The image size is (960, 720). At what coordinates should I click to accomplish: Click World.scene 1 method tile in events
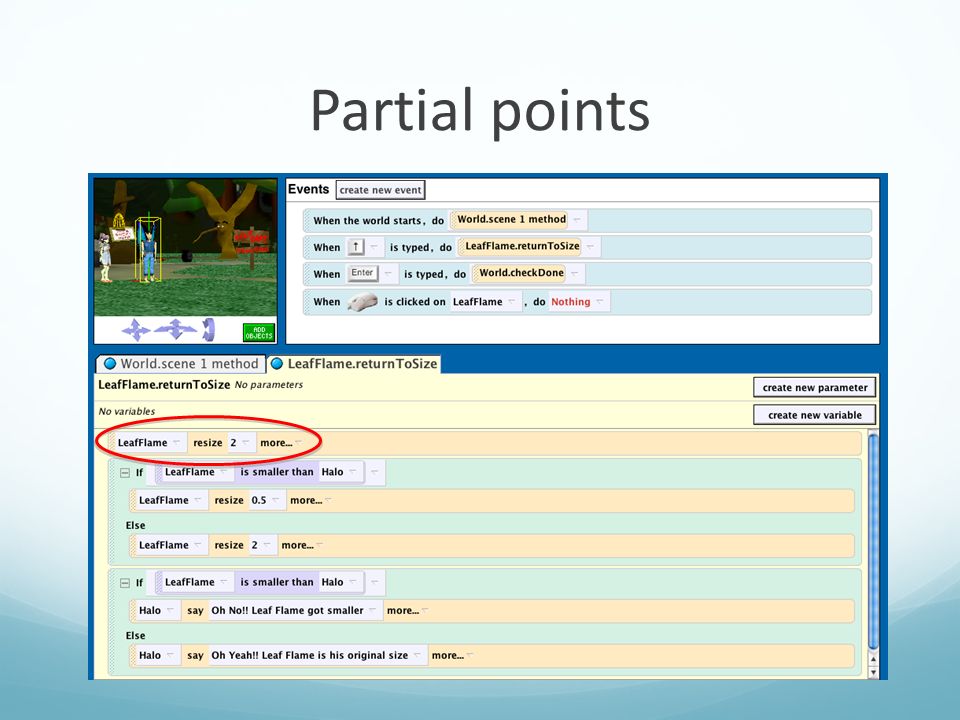point(511,219)
